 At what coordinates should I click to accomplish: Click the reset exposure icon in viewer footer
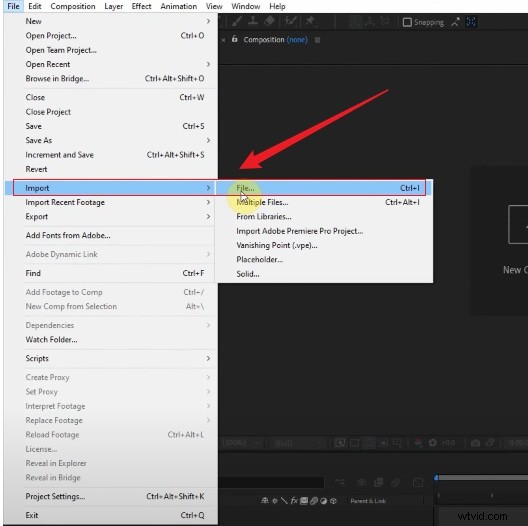pos(433,443)
